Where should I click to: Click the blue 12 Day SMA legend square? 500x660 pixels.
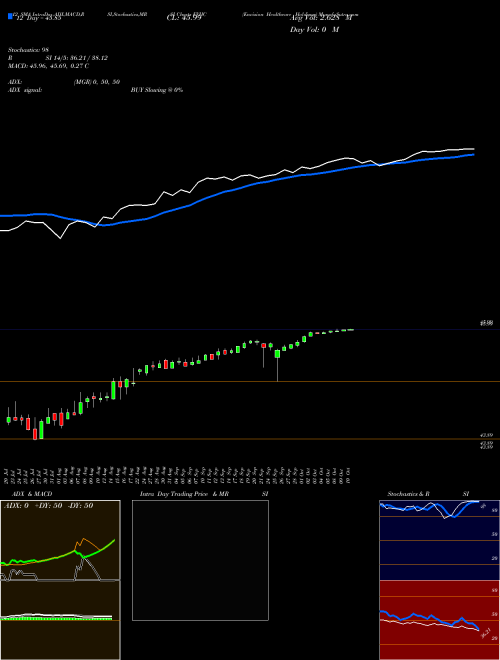(10, 16)
